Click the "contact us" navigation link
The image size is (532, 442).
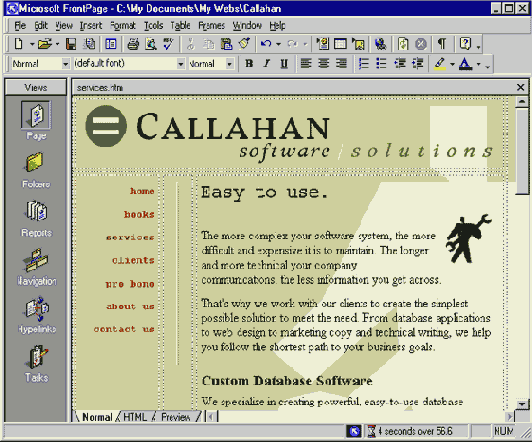click(124, 329)
